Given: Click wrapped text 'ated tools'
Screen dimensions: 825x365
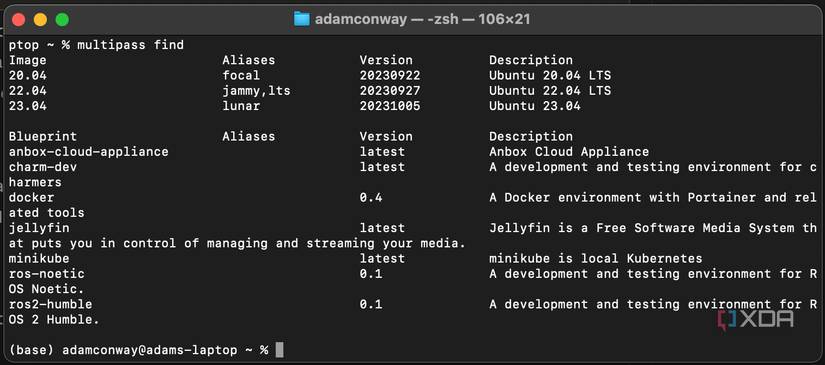Looking at the screenshot, I should tap(47, 212).
